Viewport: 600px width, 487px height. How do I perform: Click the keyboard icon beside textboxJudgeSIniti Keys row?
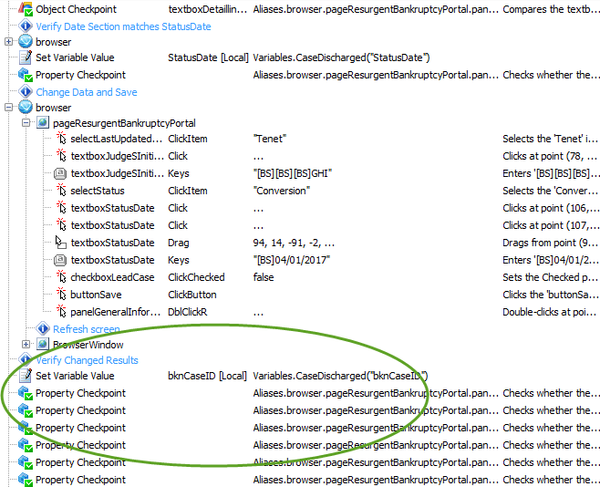(x=60, y=173)
